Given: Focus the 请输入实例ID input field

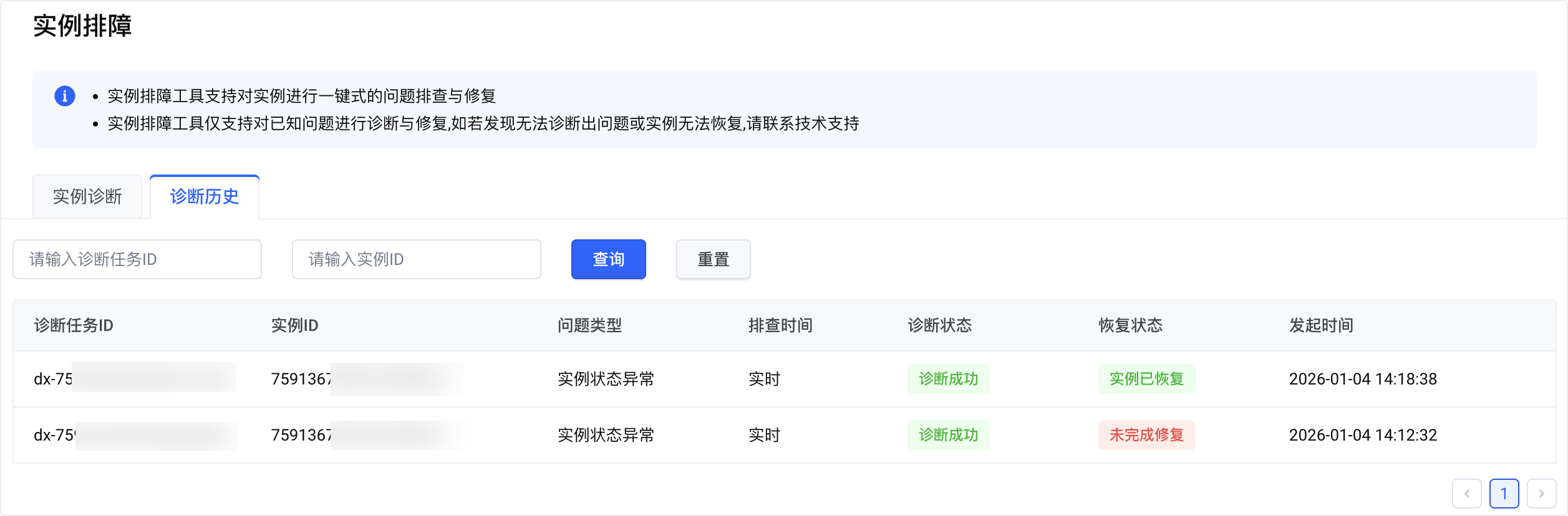Looking at the screenshot, I should click(416, 259).
